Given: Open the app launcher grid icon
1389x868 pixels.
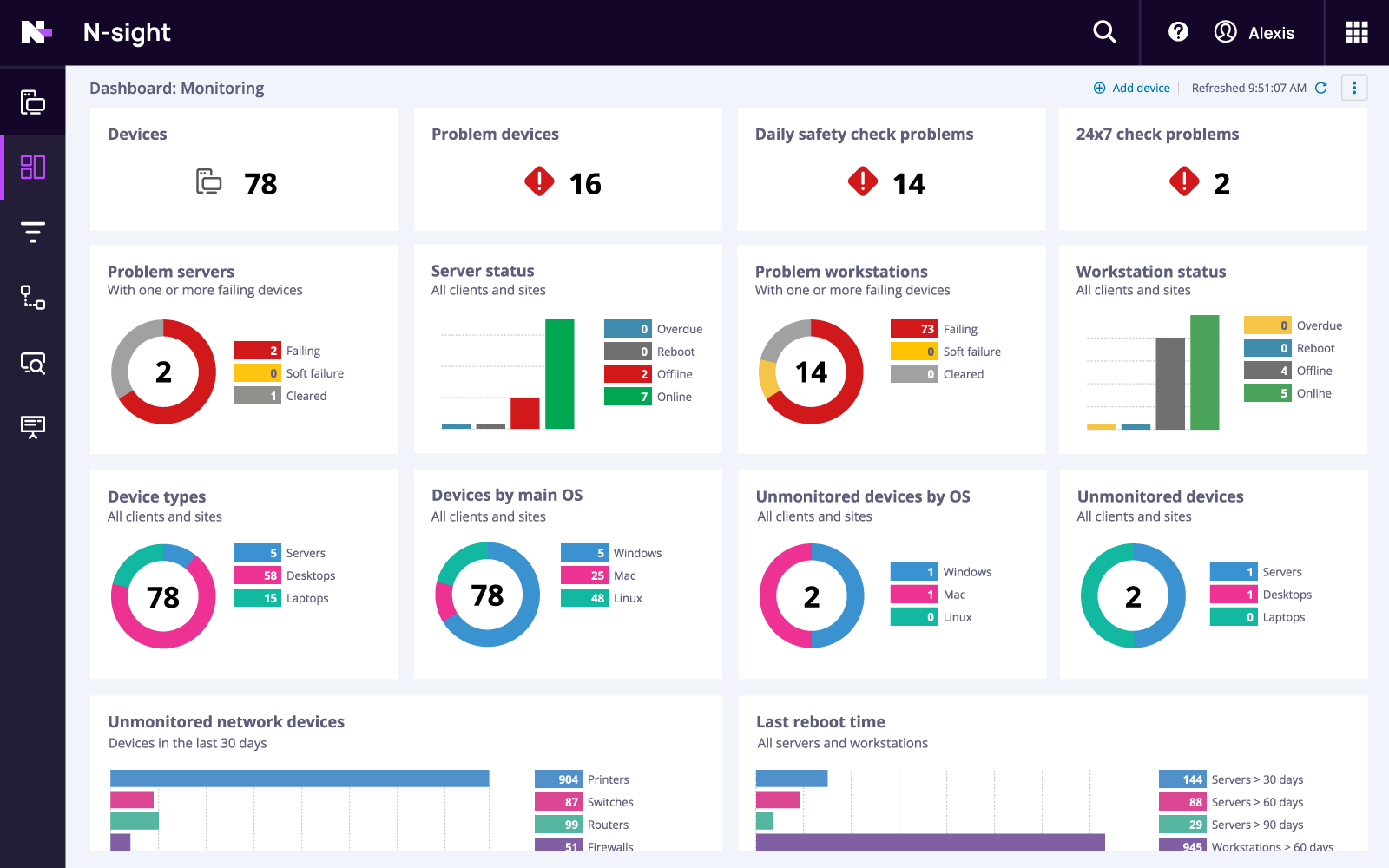Looking at the screenshot, I should 1355,31.
